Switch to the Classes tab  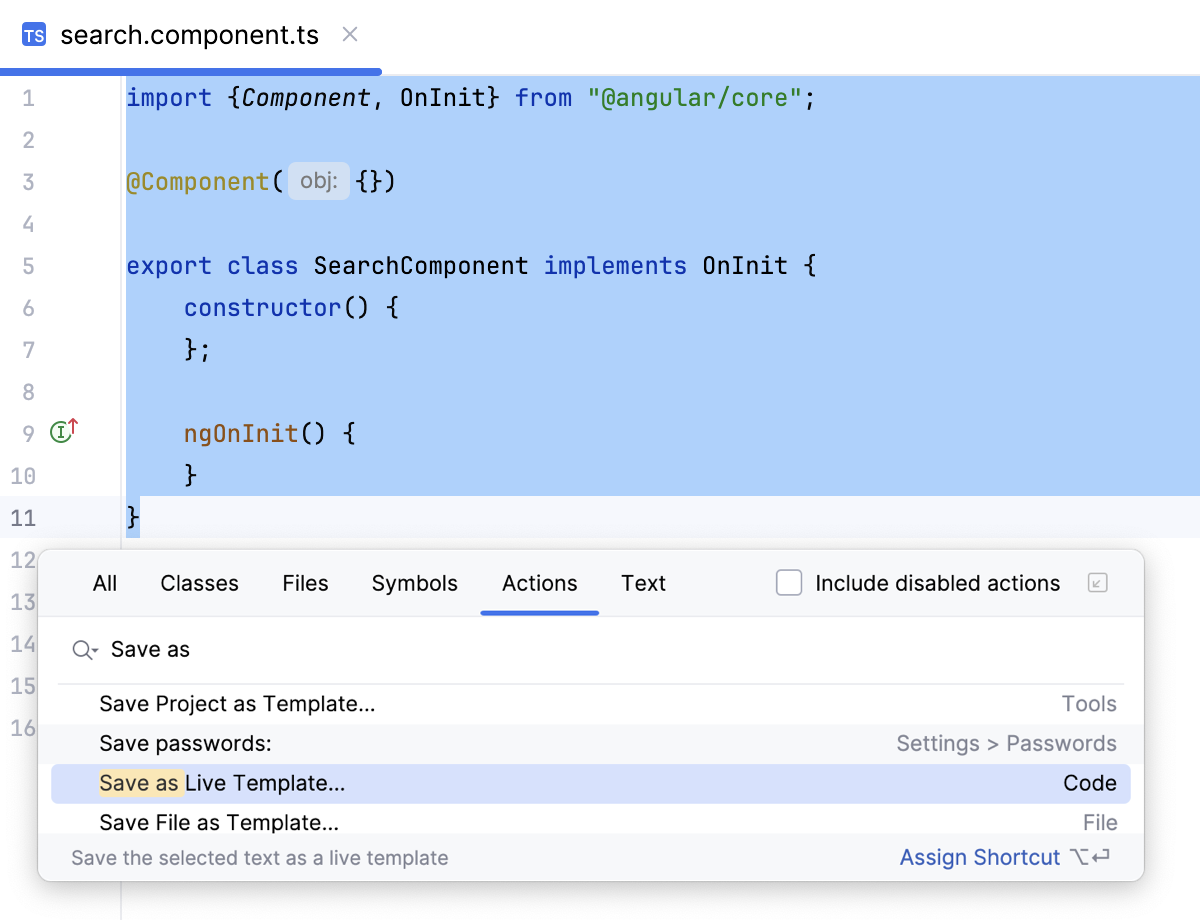(x=199, y=583)
